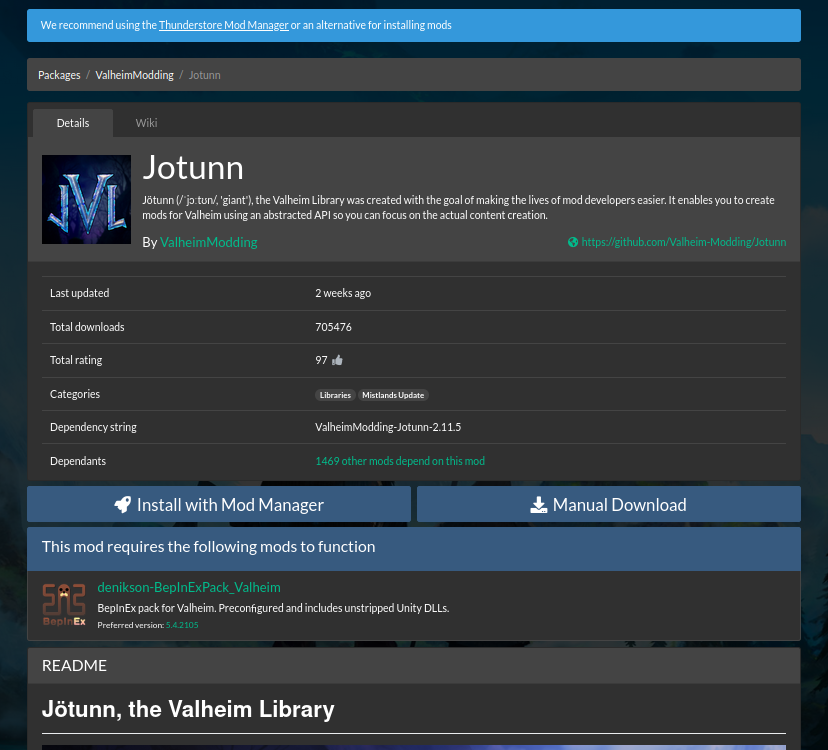Open the BepInEx logo thumbnail

tap(64, 605)
